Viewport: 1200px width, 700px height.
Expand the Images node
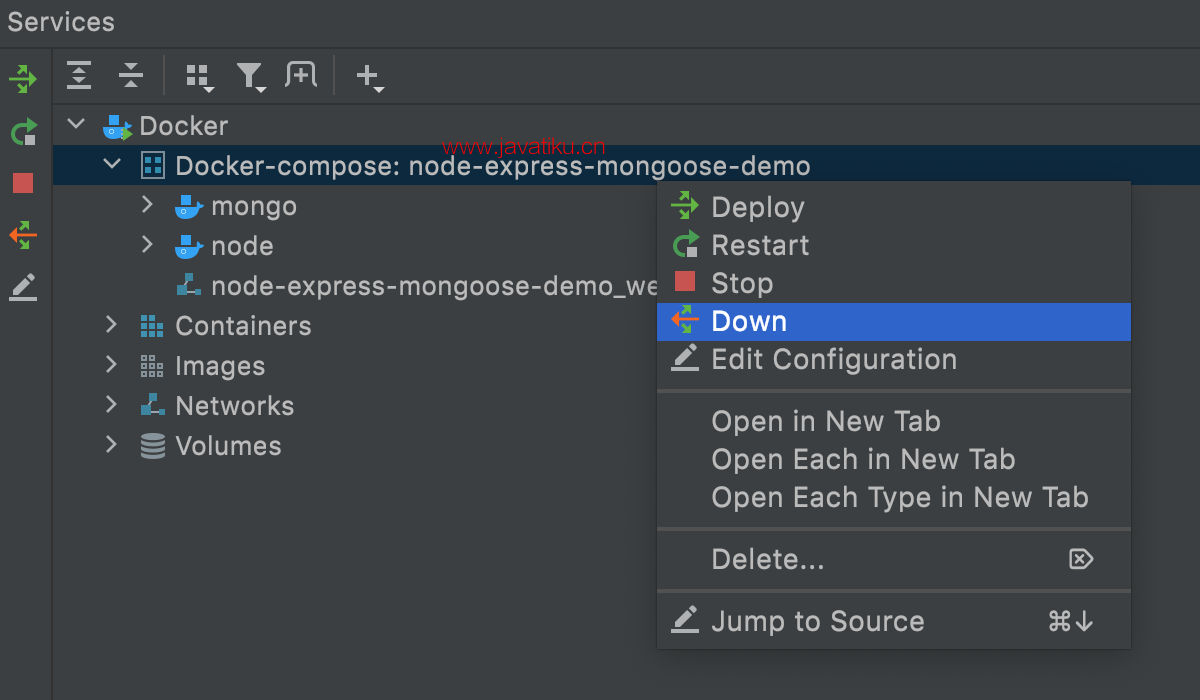(111, 365)
